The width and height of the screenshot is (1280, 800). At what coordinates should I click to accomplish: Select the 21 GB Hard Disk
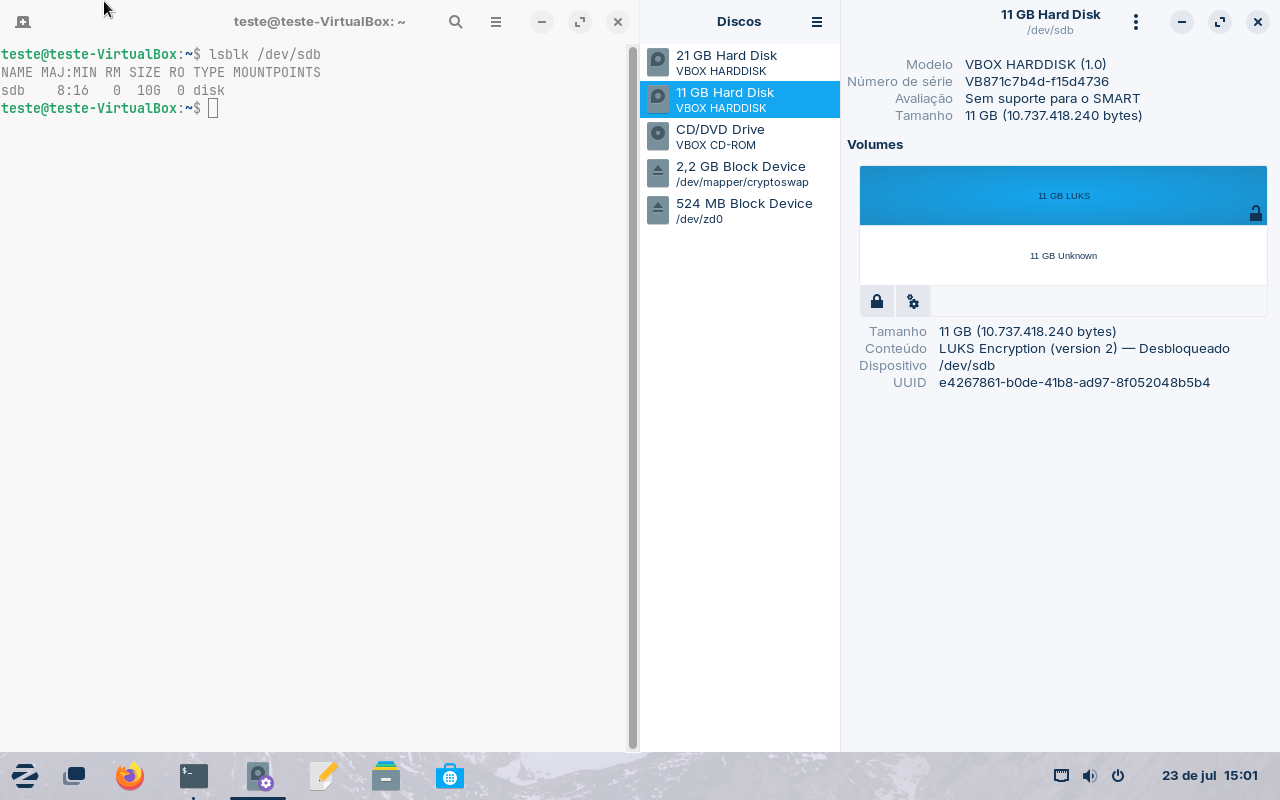click(x=739, y=63)
